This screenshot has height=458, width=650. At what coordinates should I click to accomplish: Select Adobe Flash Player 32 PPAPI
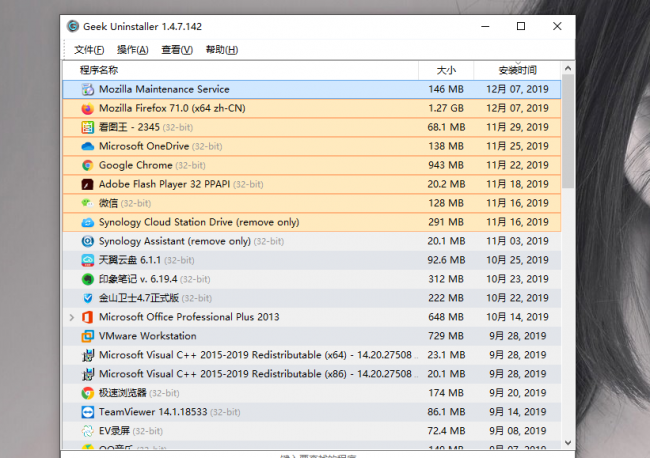pyautogui.click(x=164, y=184)
